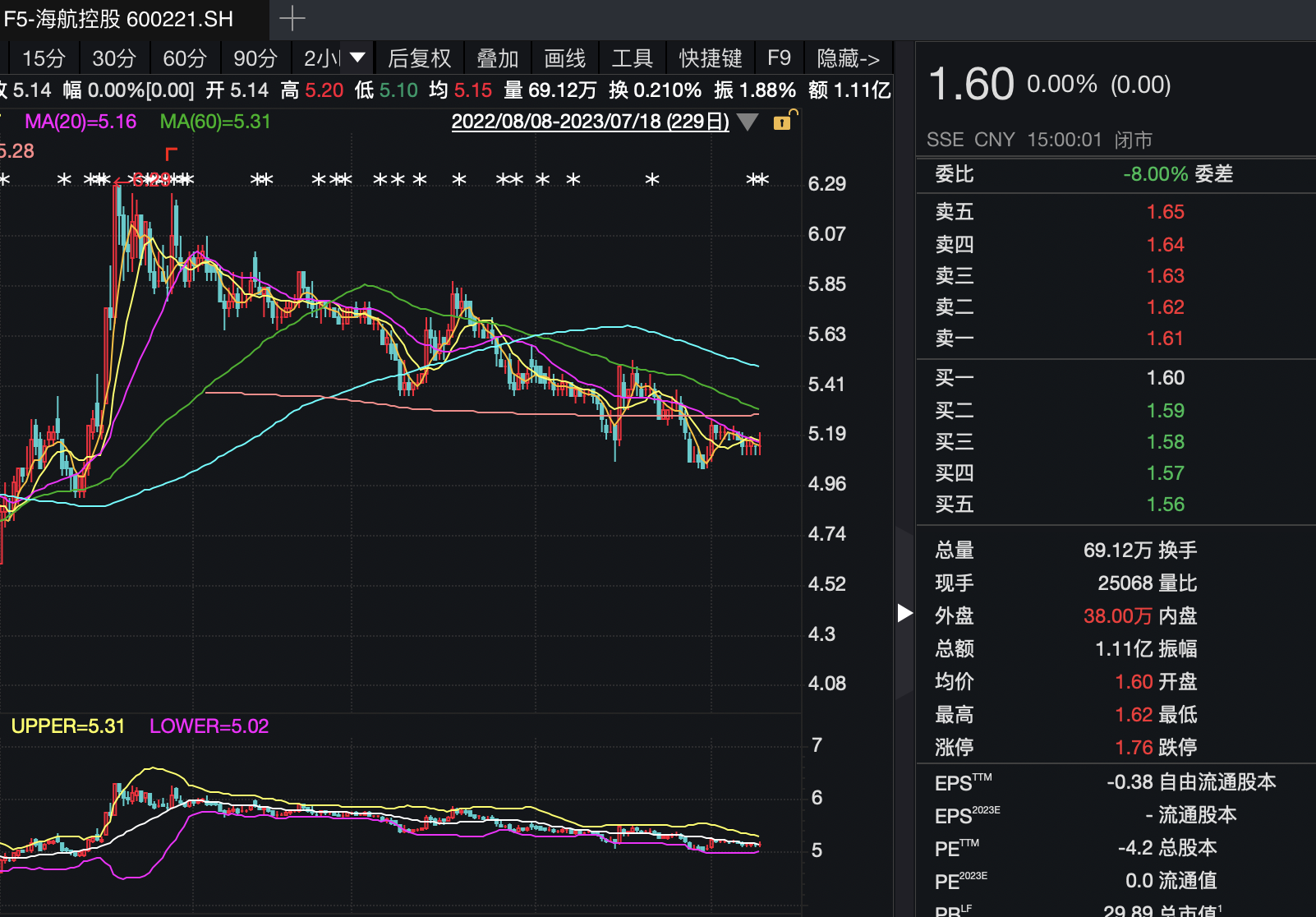1316x917 pixels.
Task: Select the F5-海航控股 600221.SH tab
Action: click(119, 19)
